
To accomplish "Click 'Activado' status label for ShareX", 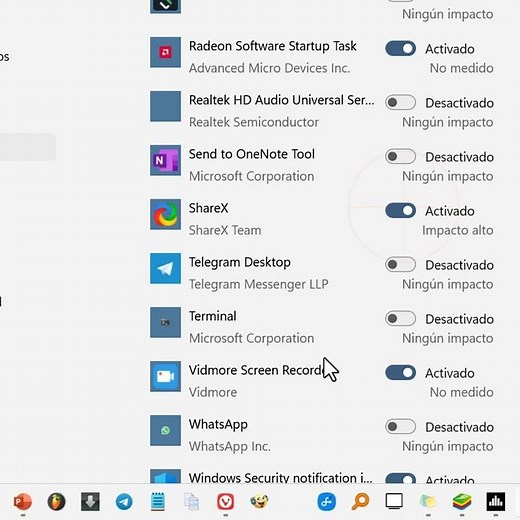I will tap(450, 211).
